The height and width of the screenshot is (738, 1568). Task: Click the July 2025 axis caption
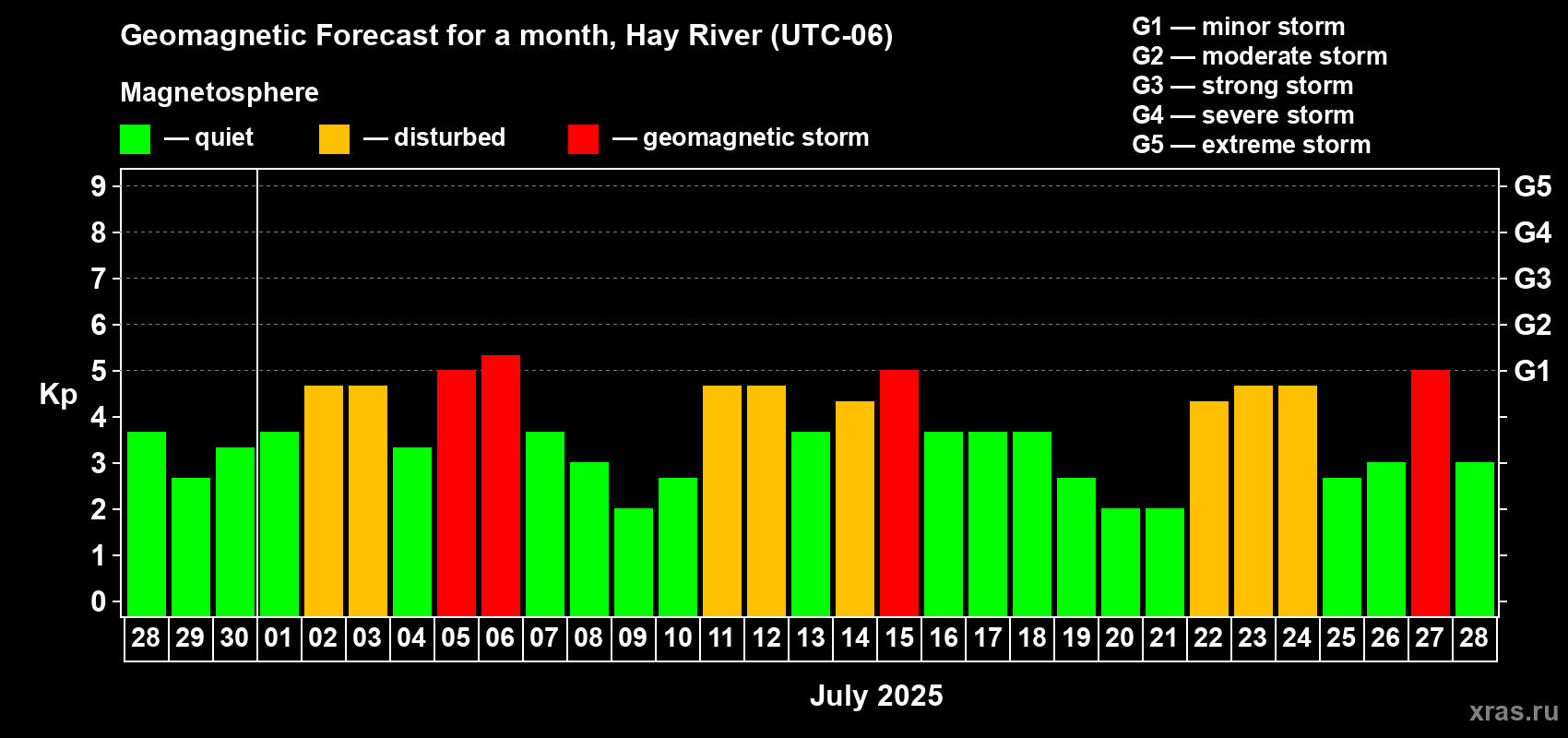[876, 696]
